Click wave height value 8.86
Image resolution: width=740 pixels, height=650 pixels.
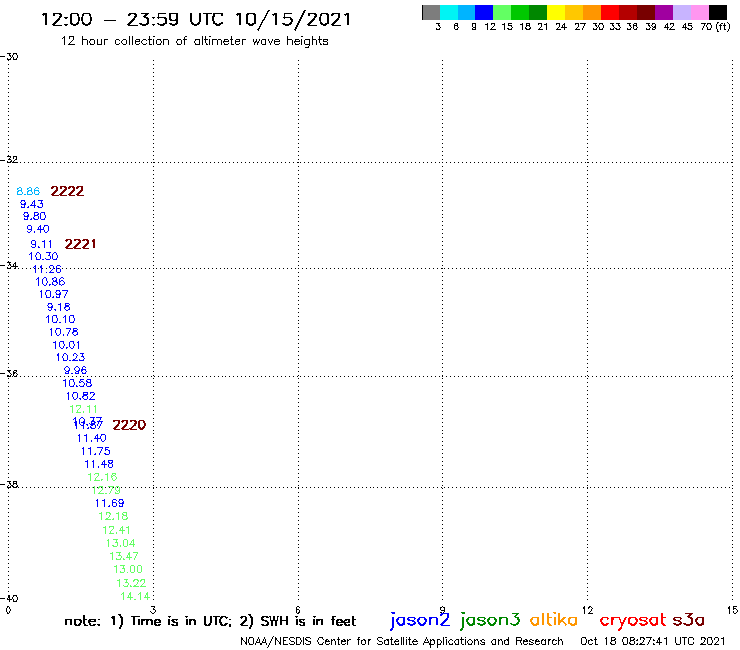28,191
